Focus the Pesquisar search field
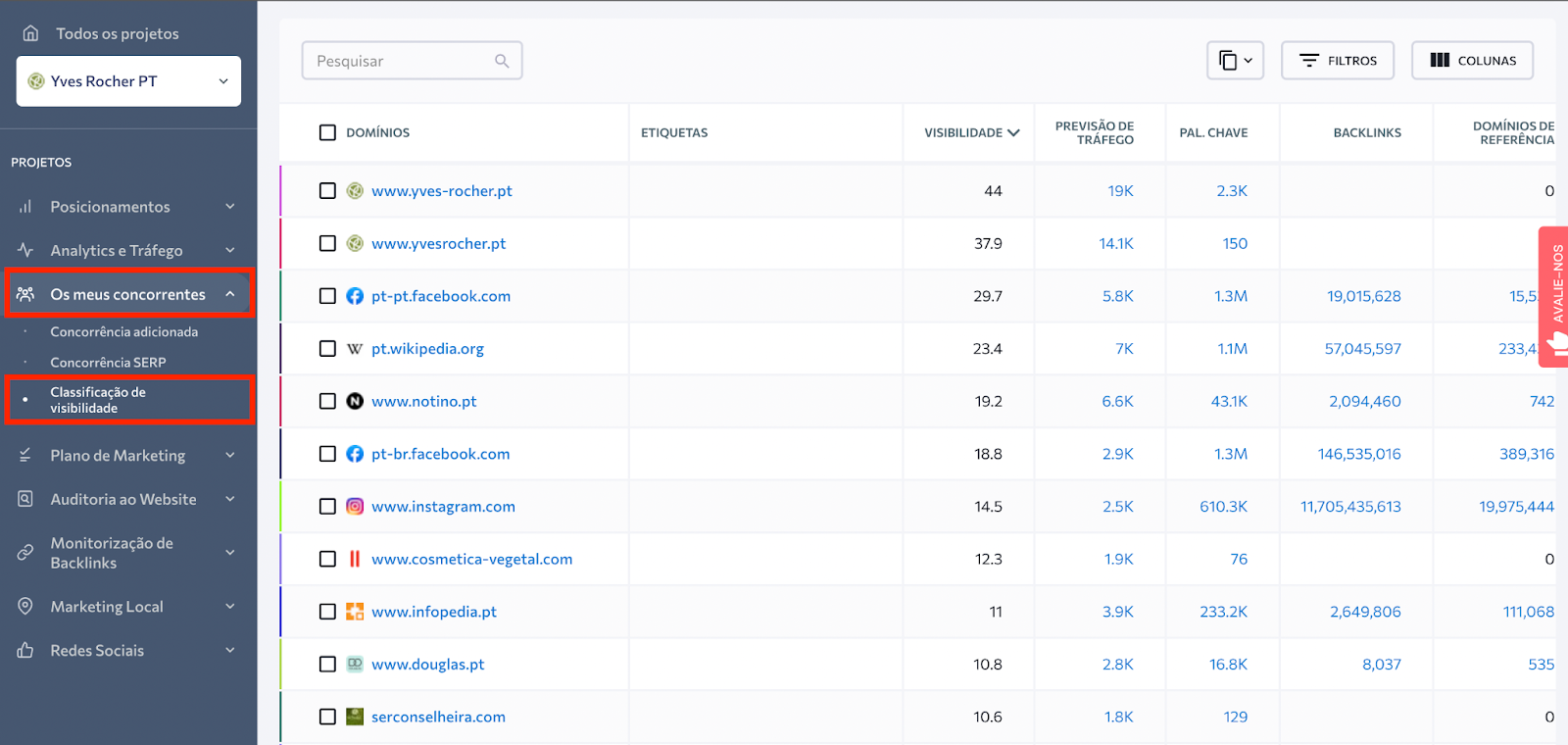Viewport: 1568px width, 745px height. (x=412, y=61)
